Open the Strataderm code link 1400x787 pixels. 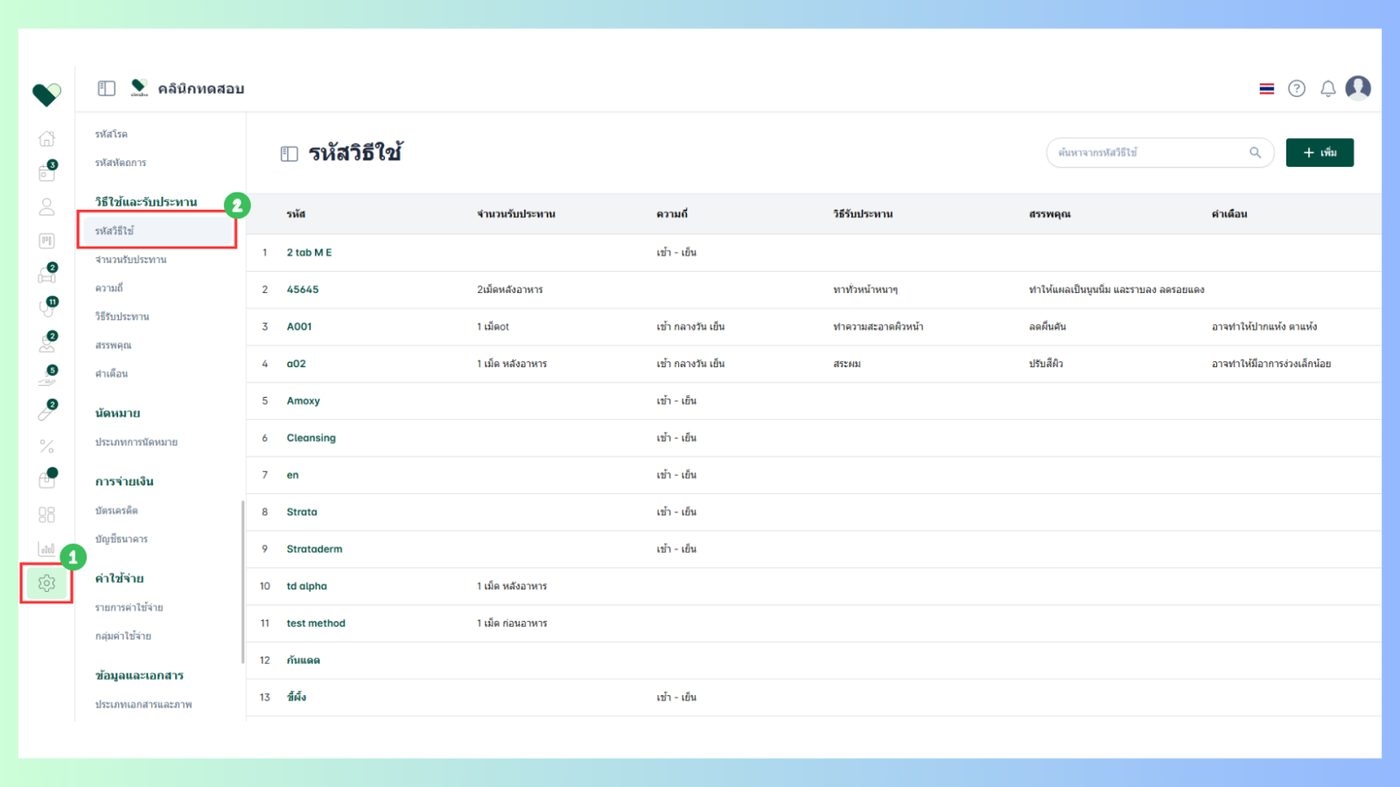point(314,549)
